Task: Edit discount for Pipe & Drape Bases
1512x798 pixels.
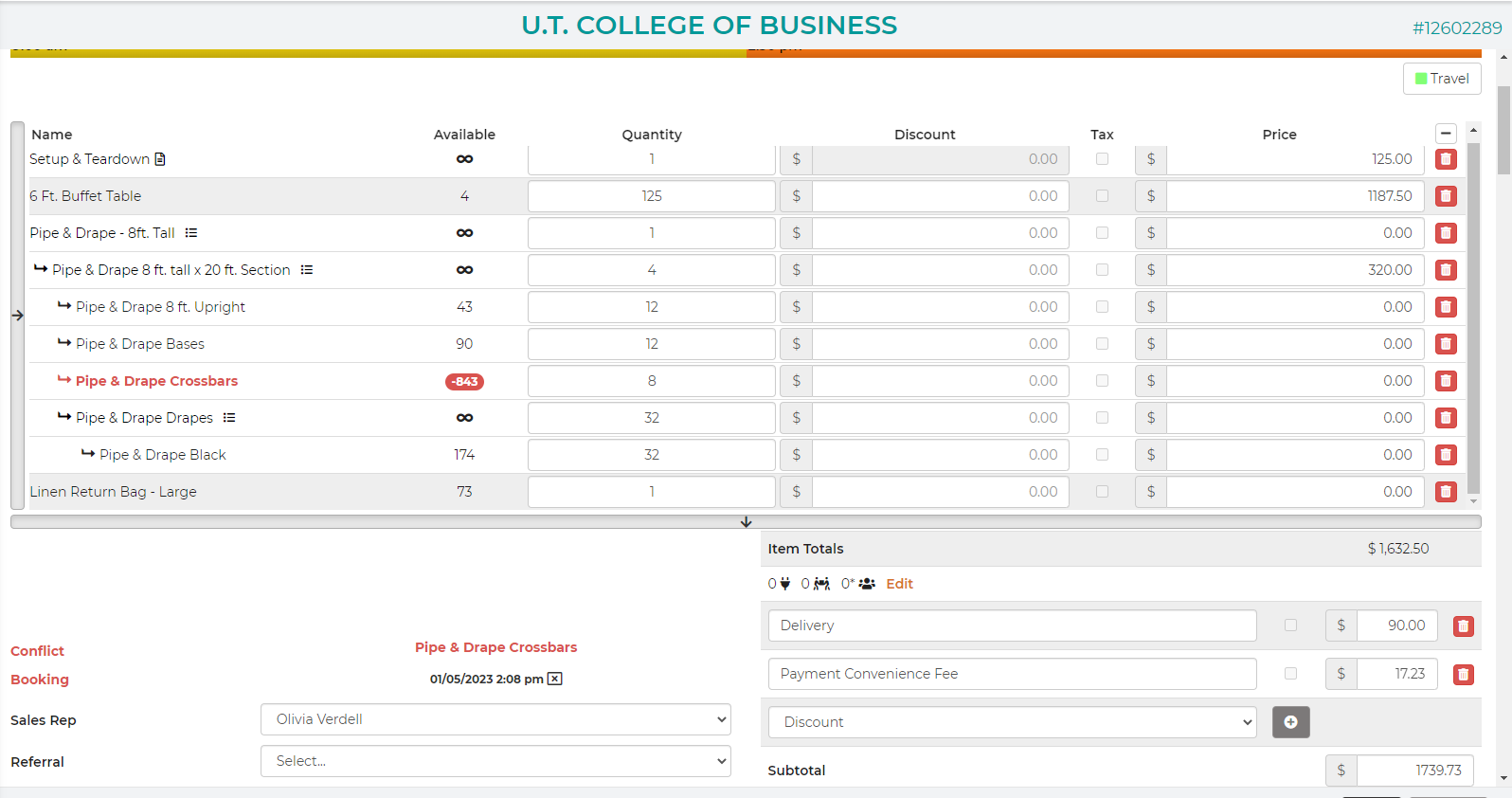Action: [940, 344]
